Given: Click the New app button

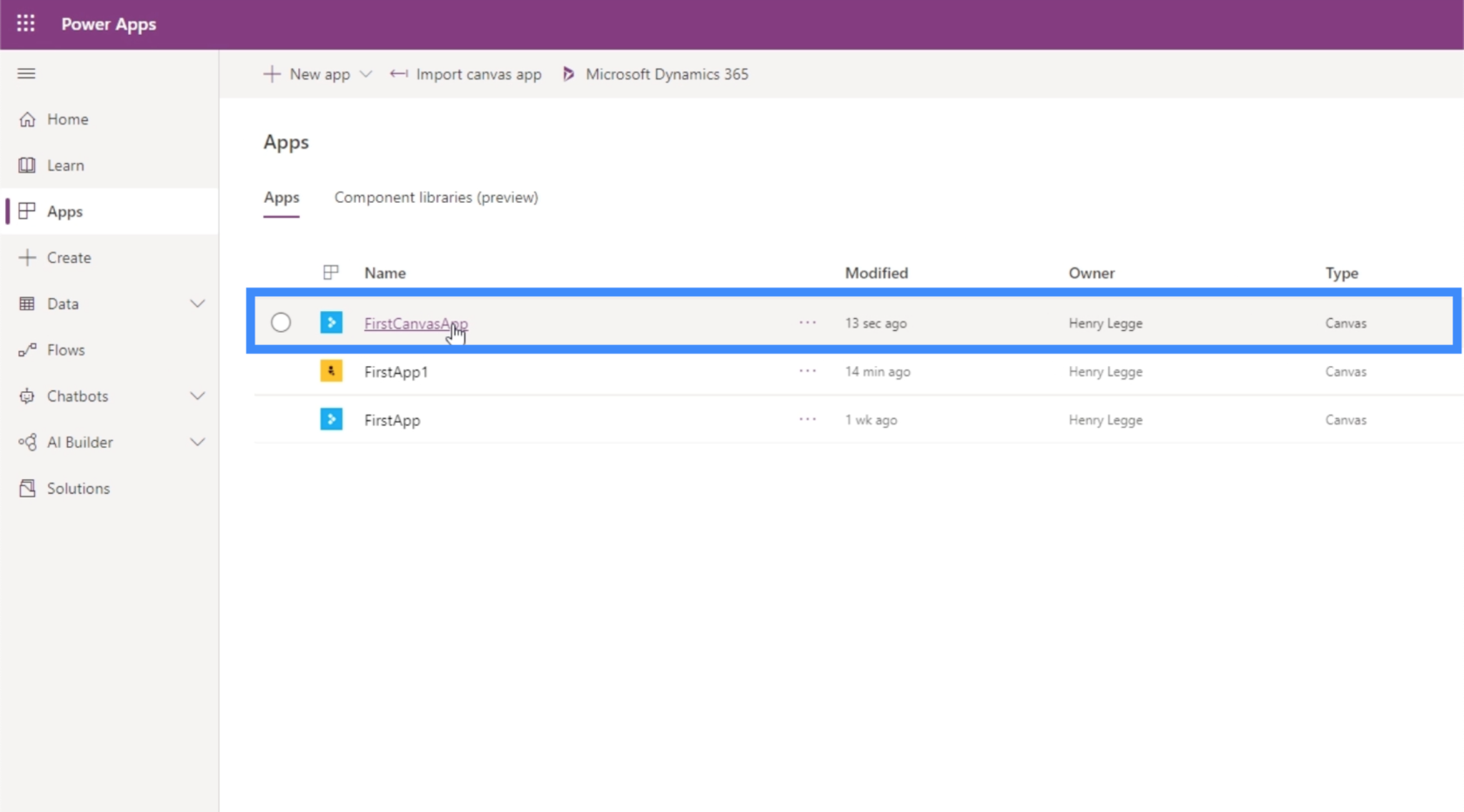Looking at the screenshot, I should pos(307,74).
